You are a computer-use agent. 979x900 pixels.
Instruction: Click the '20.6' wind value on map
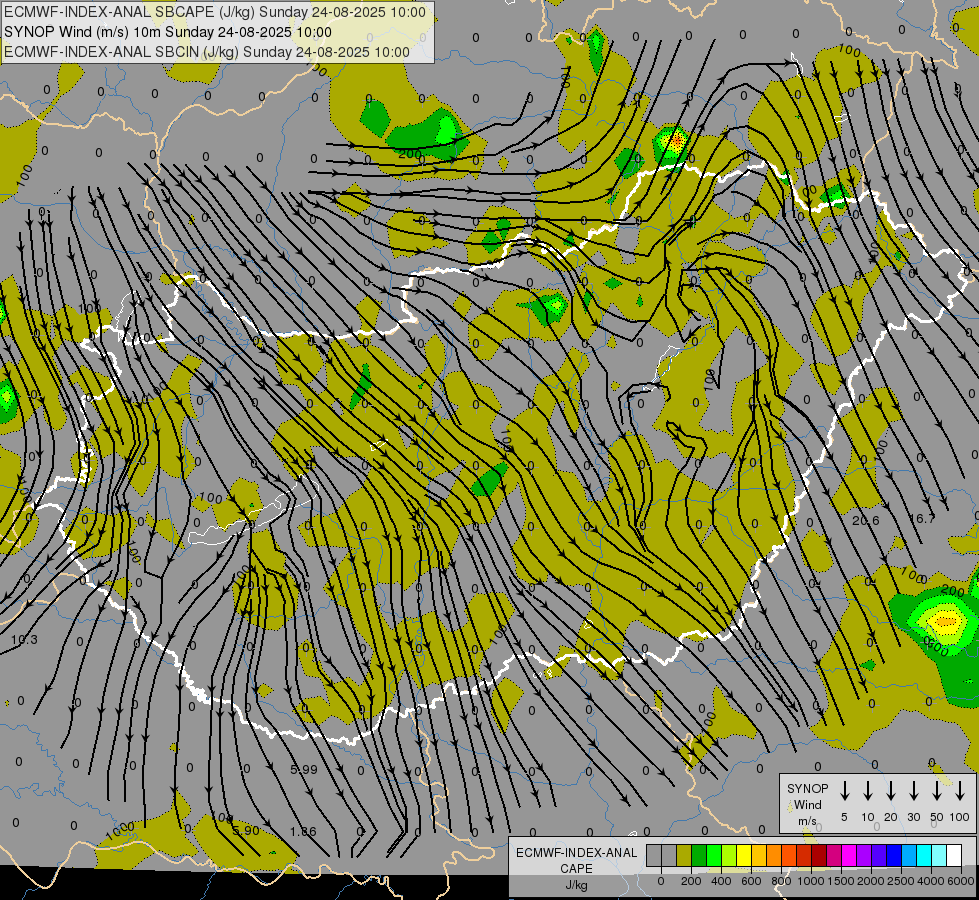coord(865,520)
